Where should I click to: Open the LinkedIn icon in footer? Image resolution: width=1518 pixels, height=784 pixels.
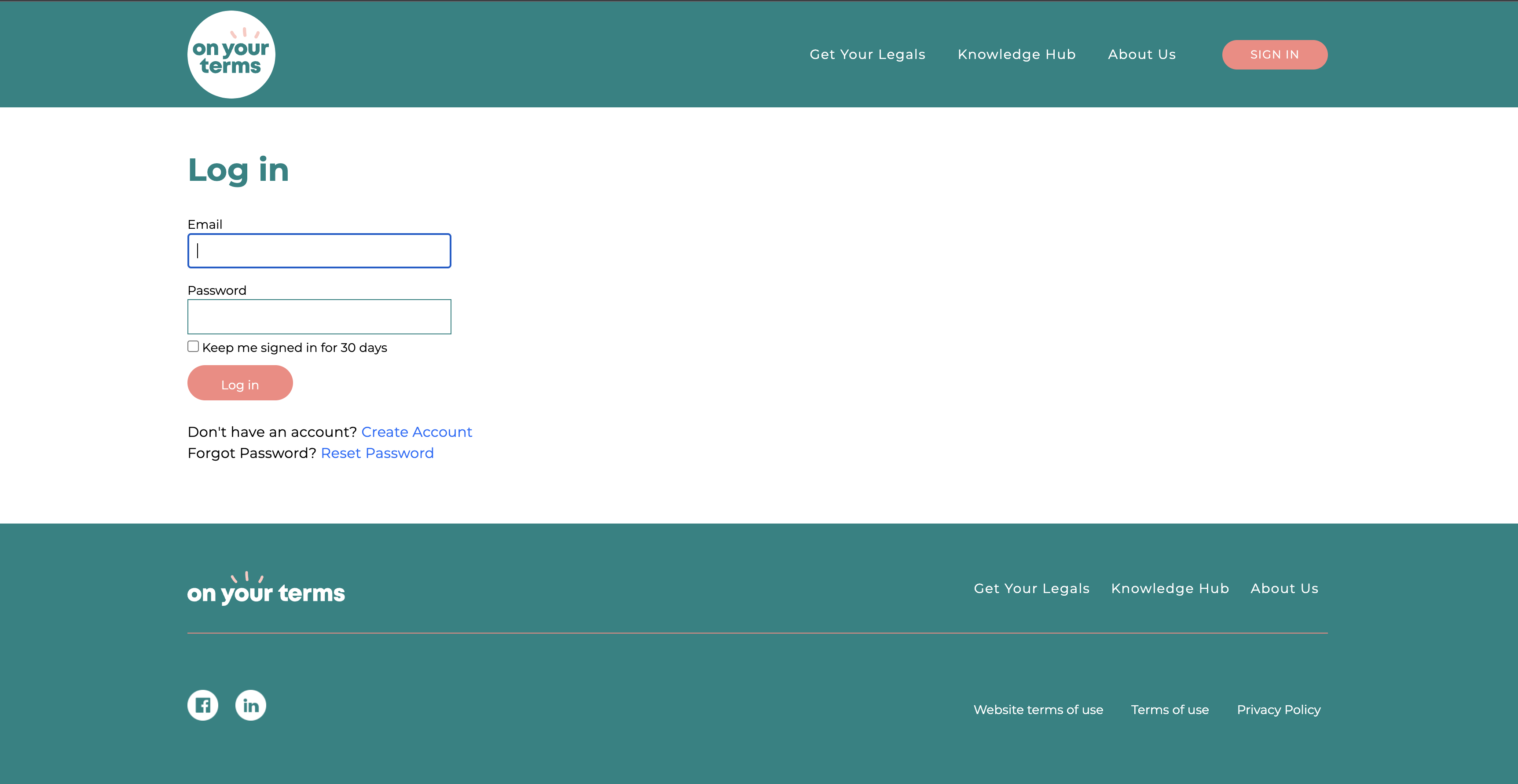pyautogui.click(x=250, y=705)
